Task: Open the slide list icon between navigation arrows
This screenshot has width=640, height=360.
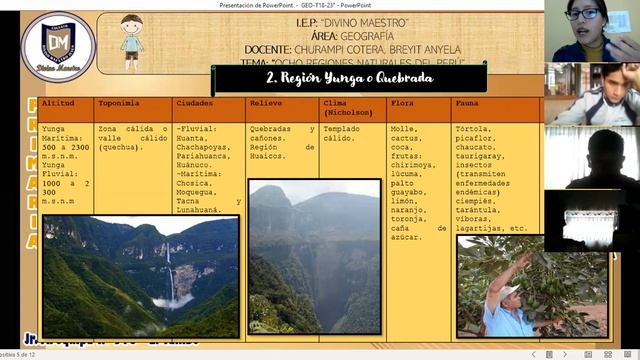Action: click(x=549, y=354)
